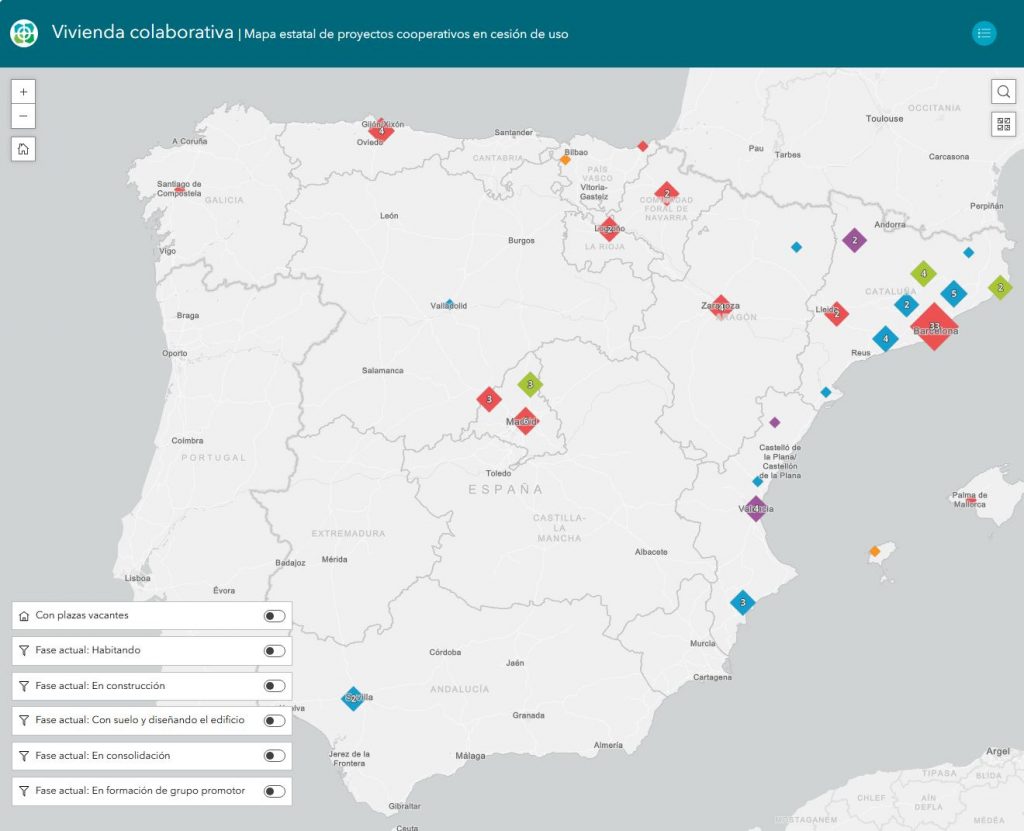Image resolution: width=1024 pixels, height=831 pixels.
Task: Toggle the Con plazas vacantes filter
Action: point(274,616)
